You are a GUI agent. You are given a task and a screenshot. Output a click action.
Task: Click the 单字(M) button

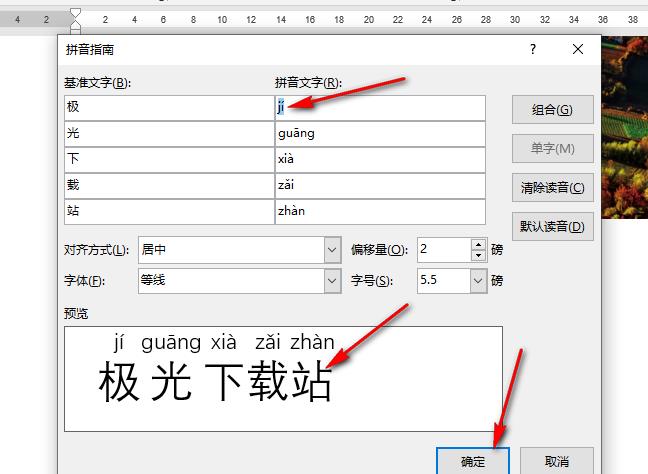pyautogui.click(x=553, y=148)
